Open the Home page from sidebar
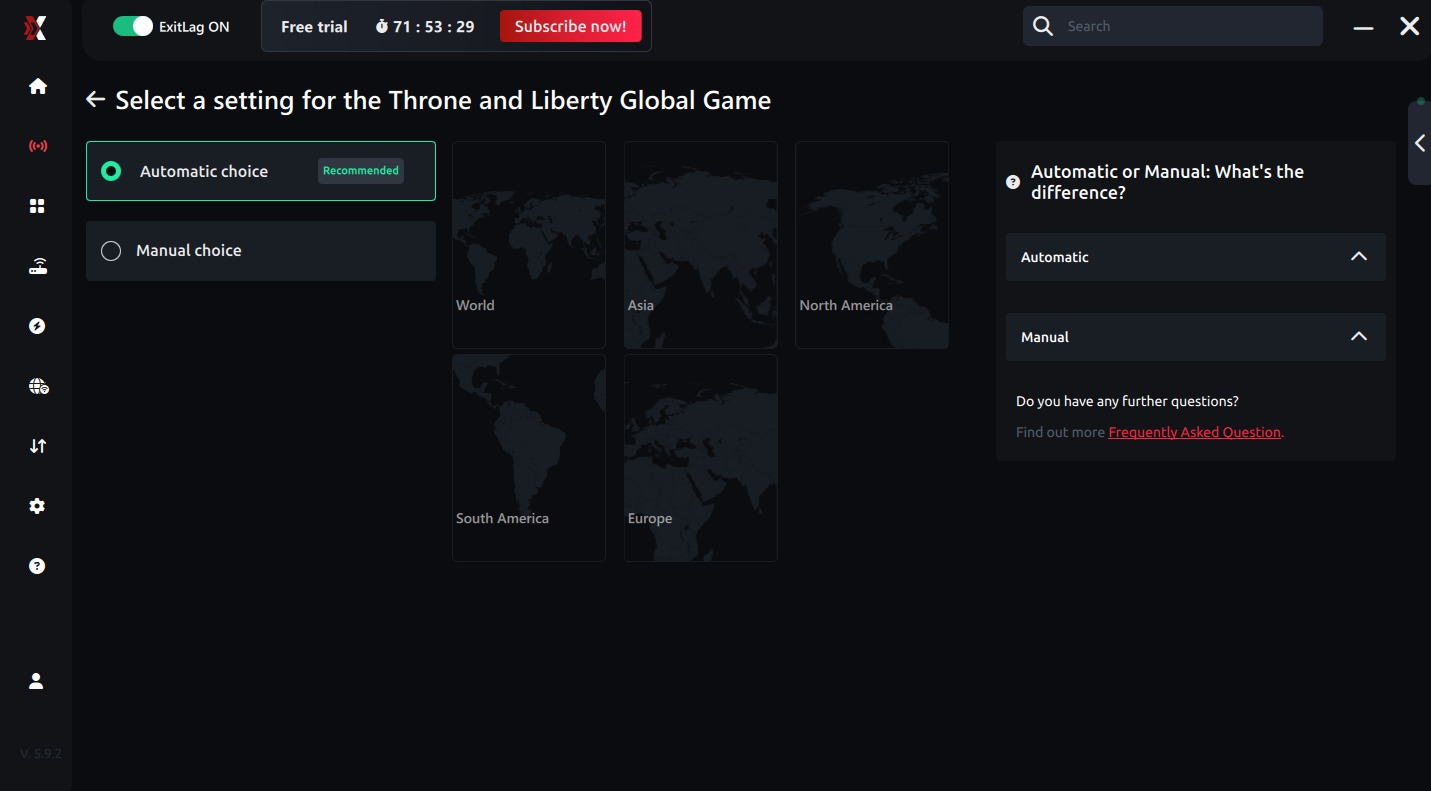The height and width of the screenshot is (791, 1431). coord(38,86)
